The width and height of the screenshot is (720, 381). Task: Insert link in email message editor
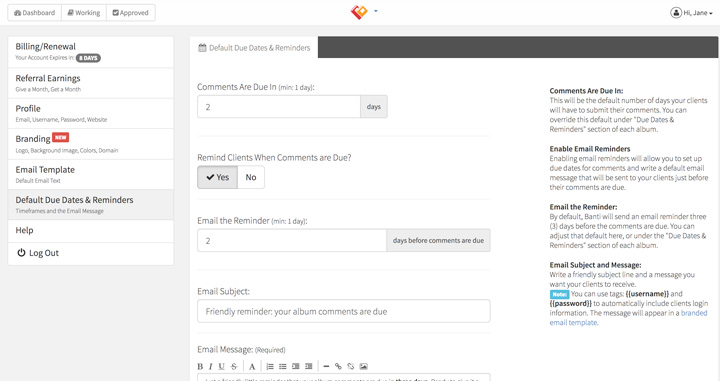[338, 366]
